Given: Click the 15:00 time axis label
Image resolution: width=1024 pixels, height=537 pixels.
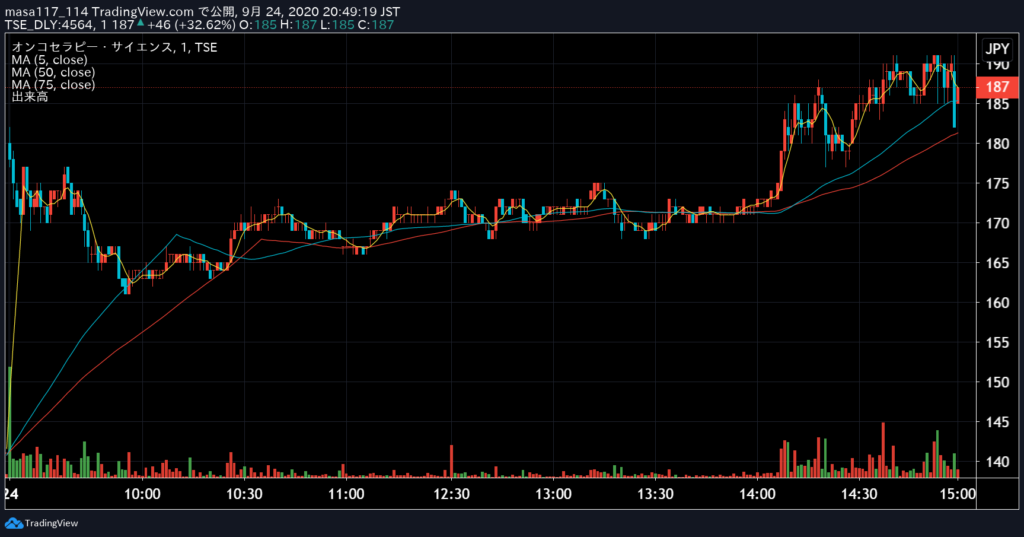Looking at the screenshot, I should (957, 494).
